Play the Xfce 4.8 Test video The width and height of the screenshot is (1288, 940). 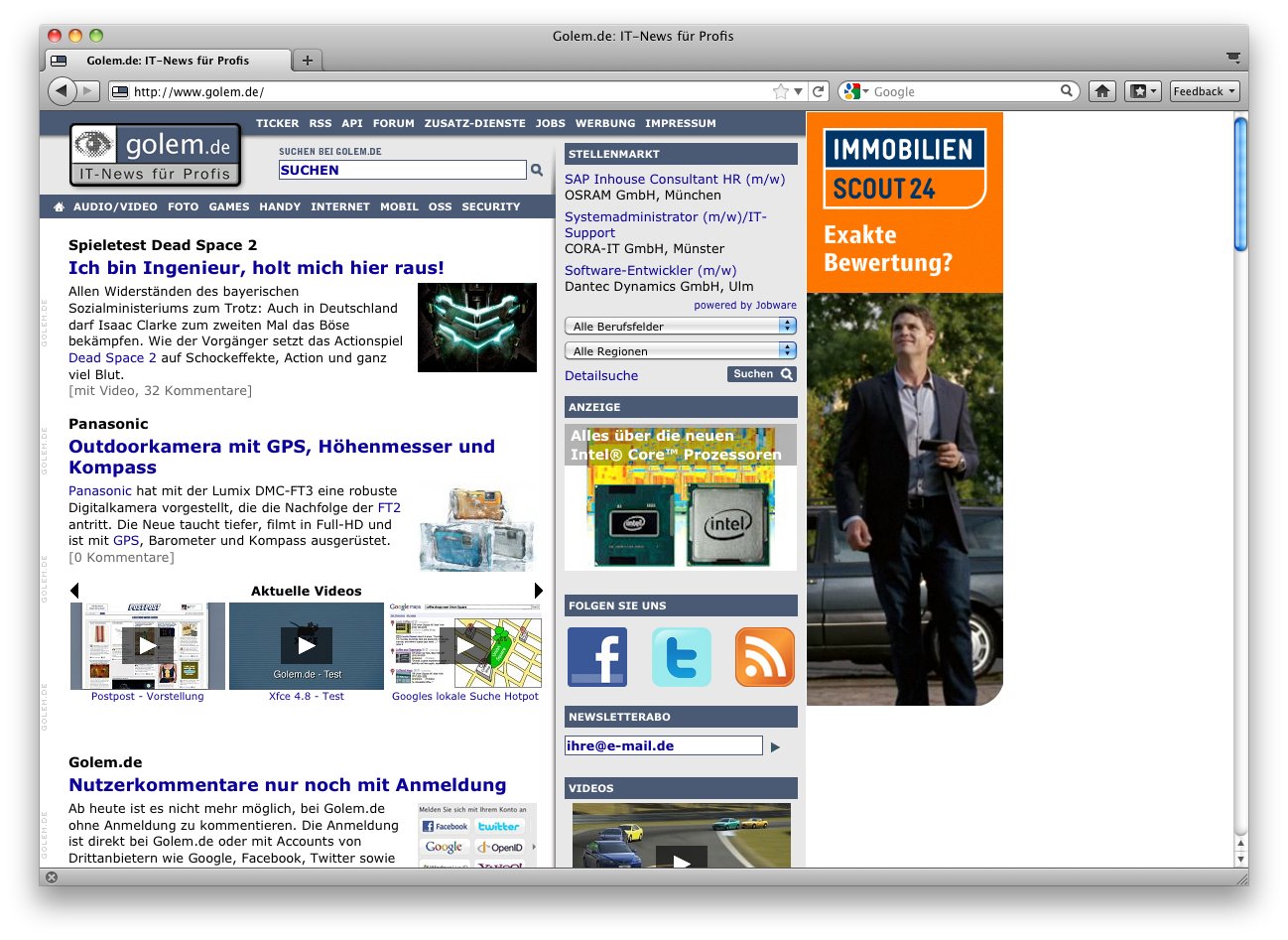click(x=306, y=645)
